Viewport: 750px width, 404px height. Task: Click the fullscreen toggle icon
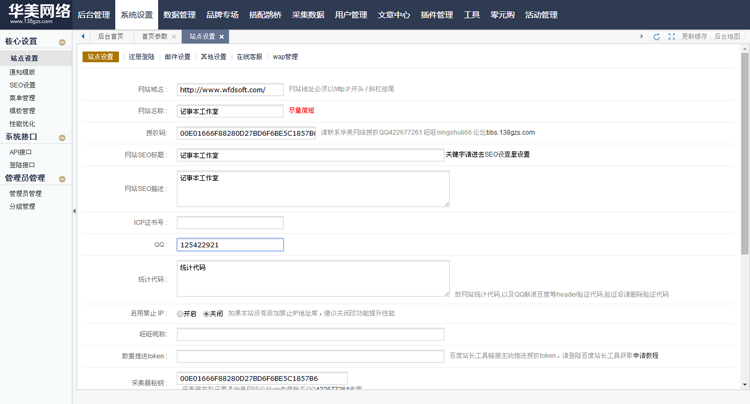point(672,36)
